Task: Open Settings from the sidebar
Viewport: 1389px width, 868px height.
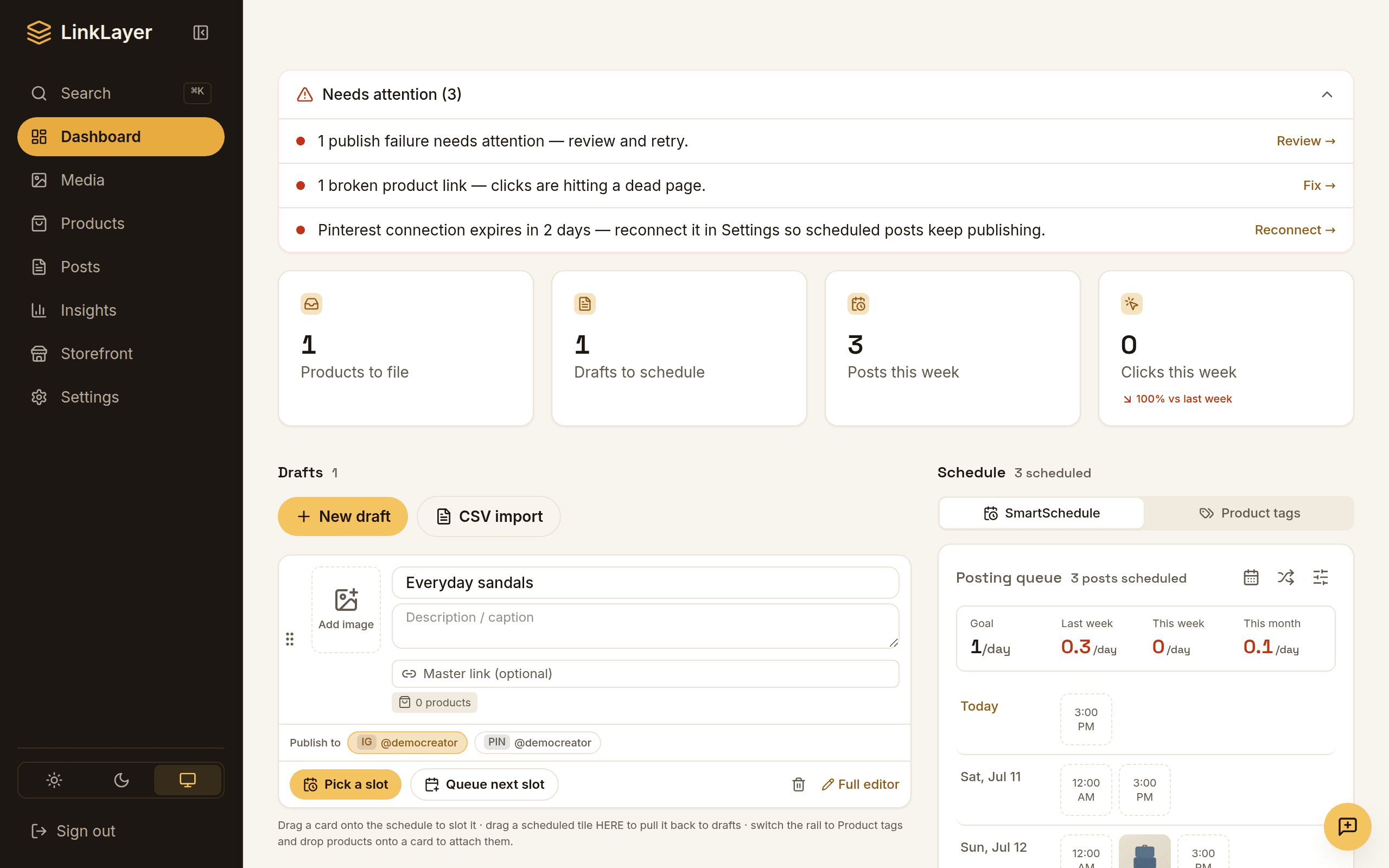Action: click(x=120, y=397)
